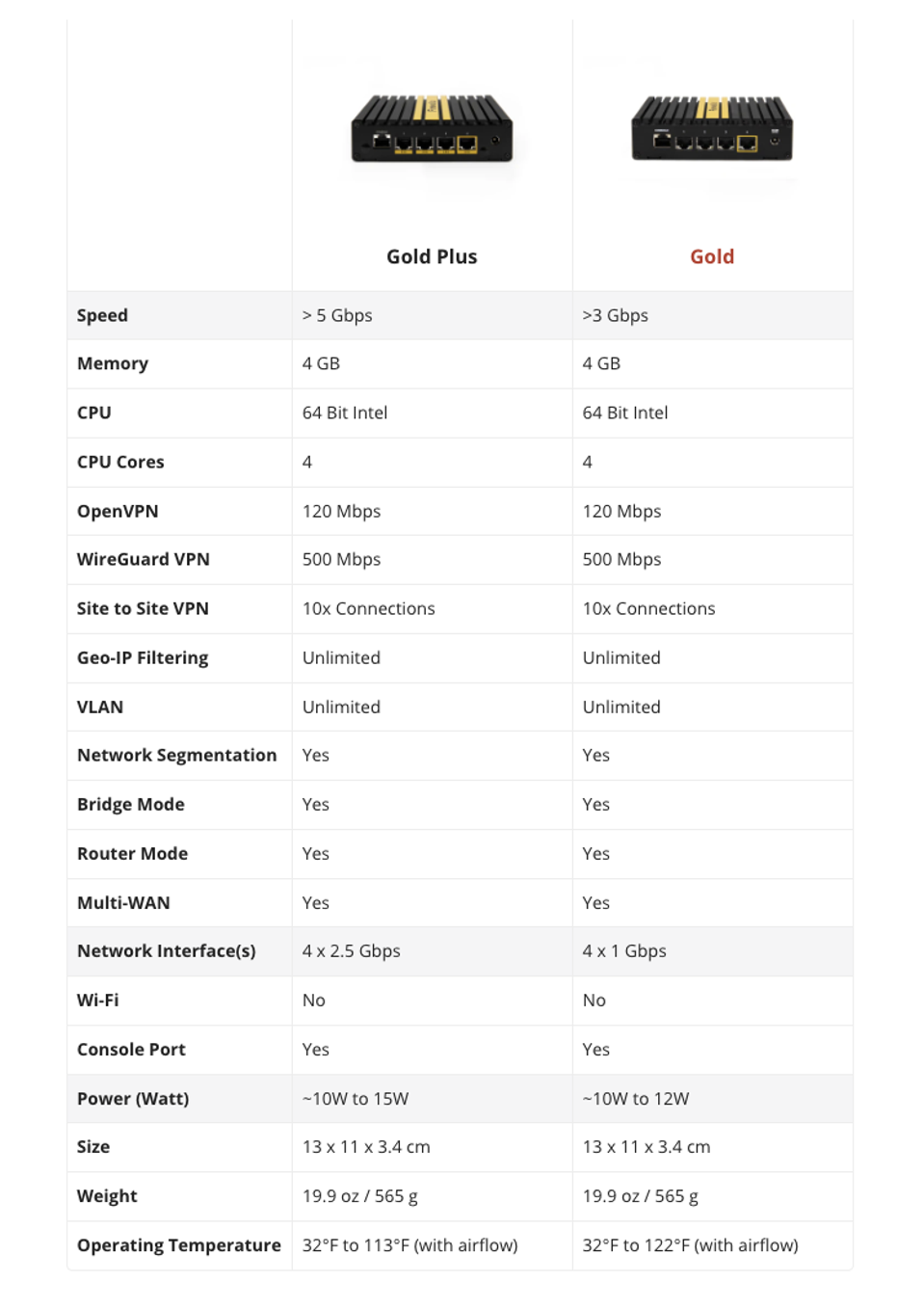Click the Gold router product image

(712, 128)
